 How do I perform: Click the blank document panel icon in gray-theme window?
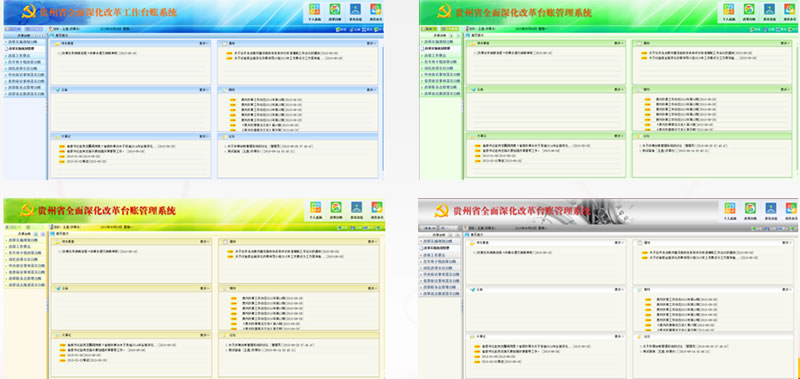point(640,243)
